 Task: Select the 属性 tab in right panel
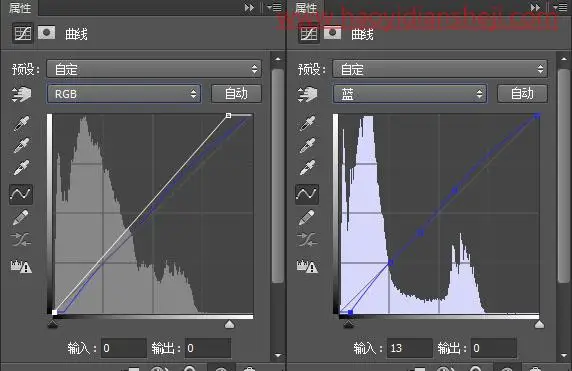pos(306,7)
